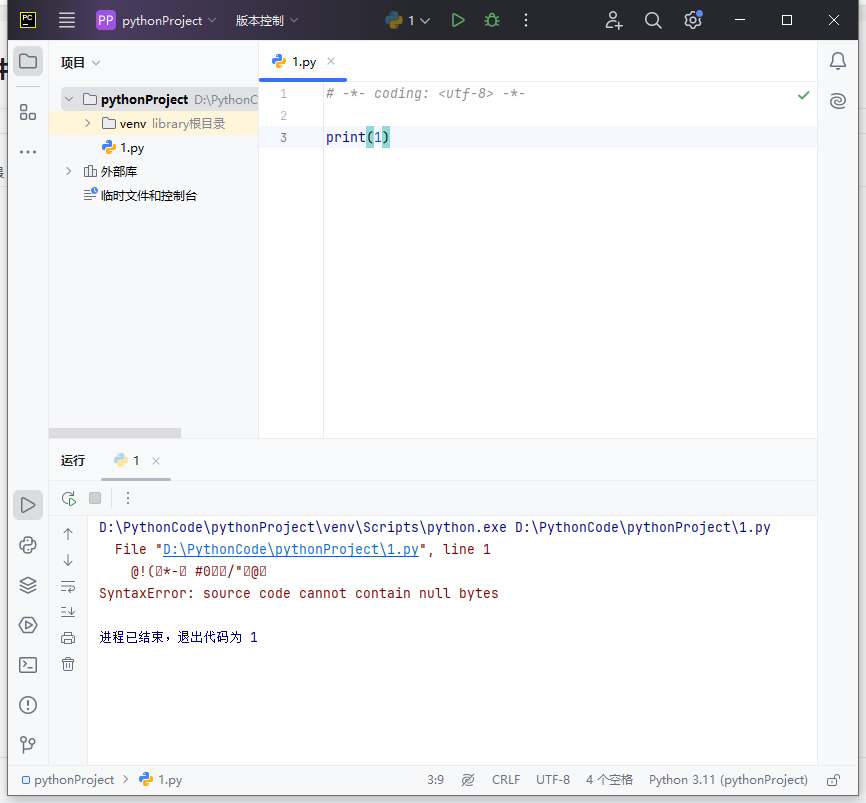The width and height of the screenshot is (866, 803).
Task: Clear all Run console output with trash icon
Action: 68,664
